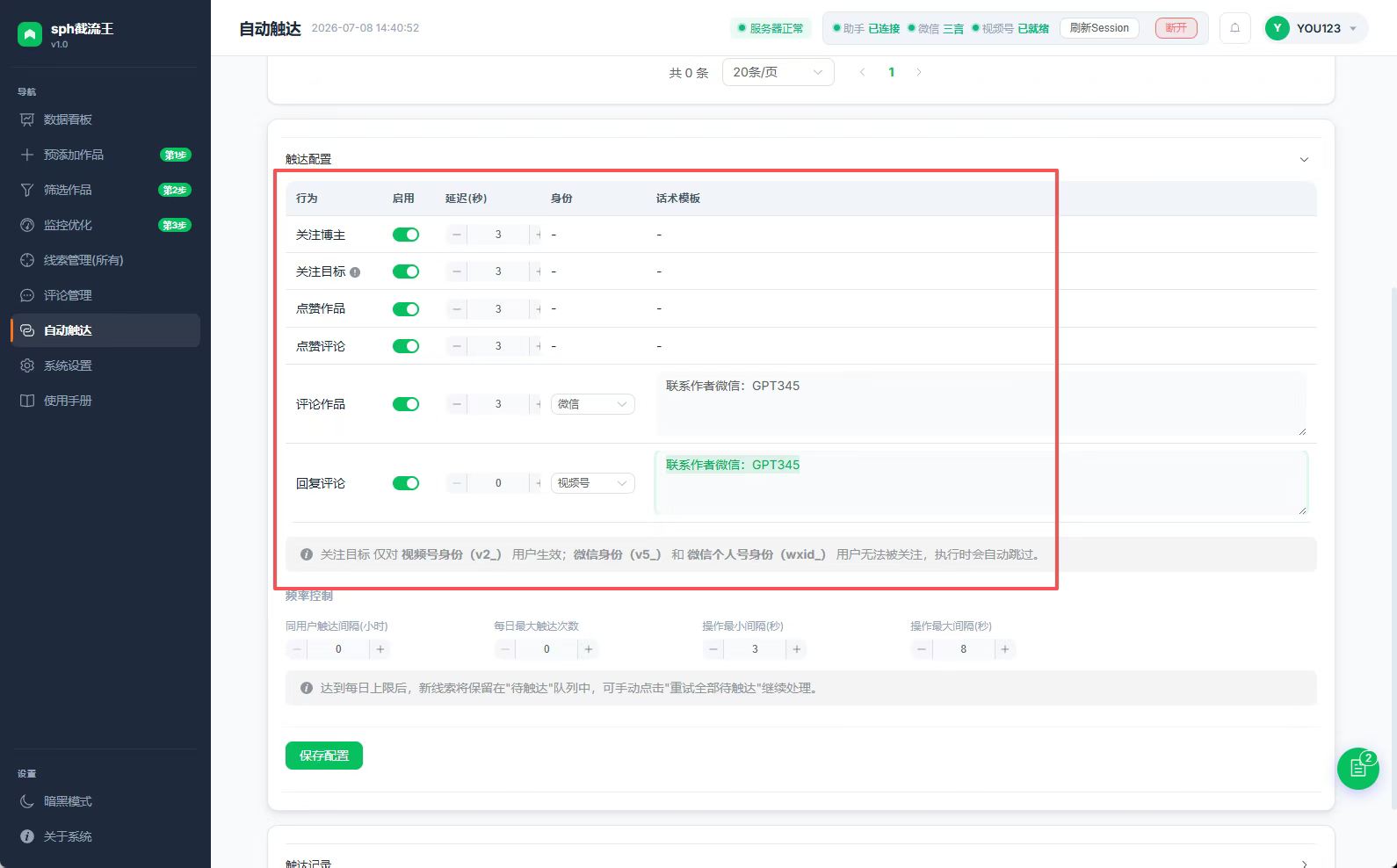Click the 数据看板 dashboard icon in the sidebar
1397x868 pixels.
pos(27,119)
